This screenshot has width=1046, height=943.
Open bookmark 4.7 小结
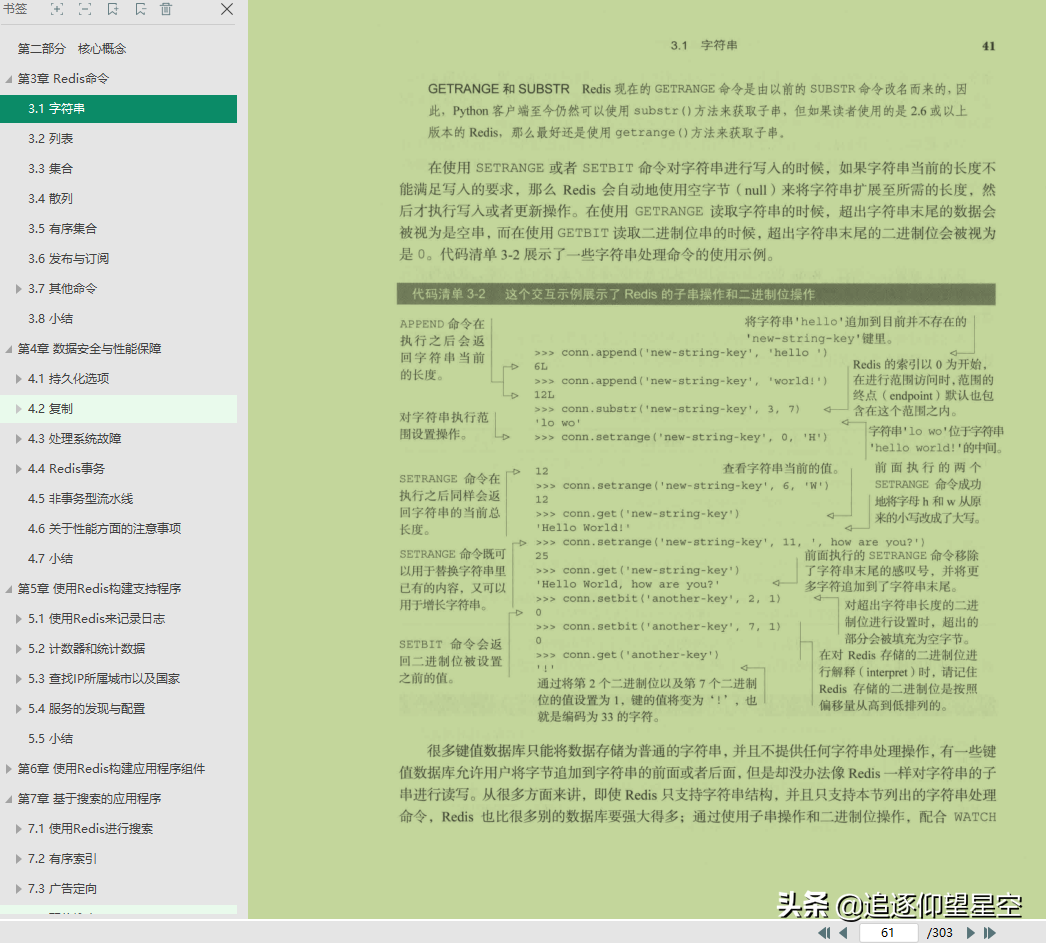(x=51, y=559)
